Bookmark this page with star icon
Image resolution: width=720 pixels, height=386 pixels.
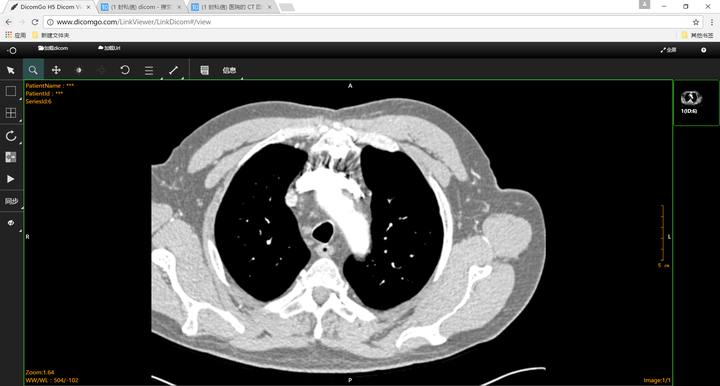pyautogui.click(x=696, y=22)
